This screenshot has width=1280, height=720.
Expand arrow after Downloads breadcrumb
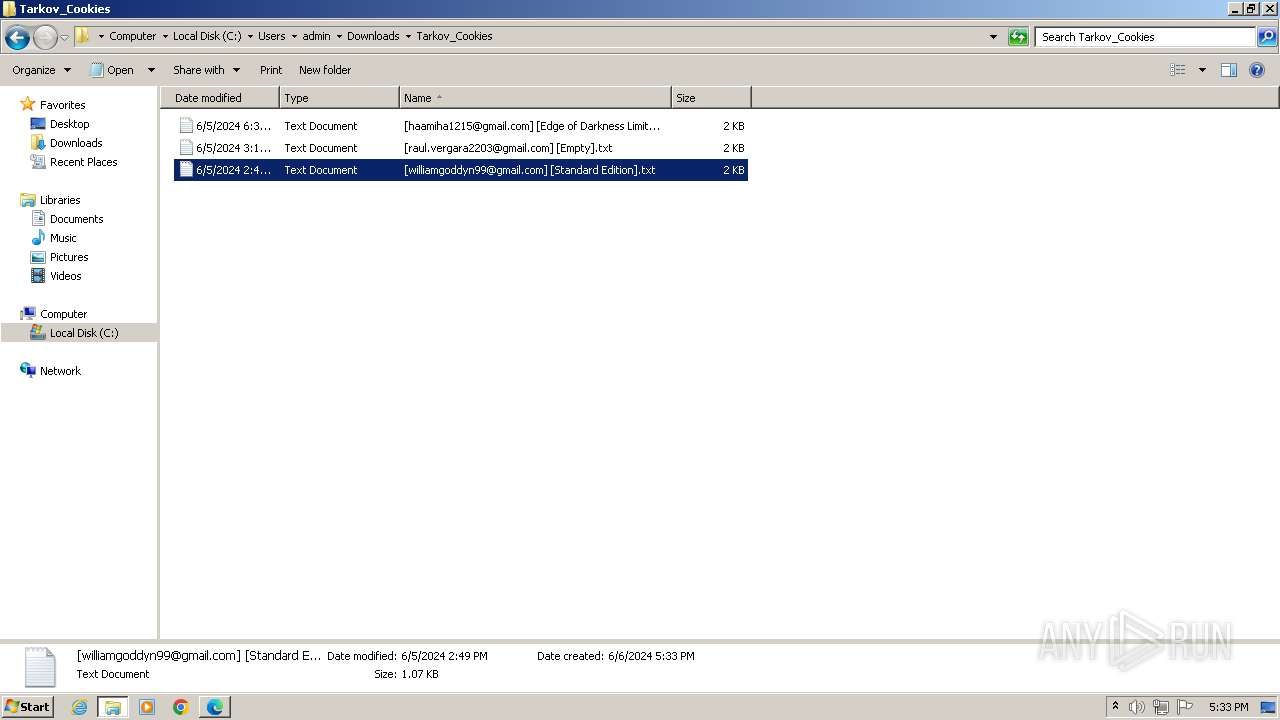[x=408, y=36]
